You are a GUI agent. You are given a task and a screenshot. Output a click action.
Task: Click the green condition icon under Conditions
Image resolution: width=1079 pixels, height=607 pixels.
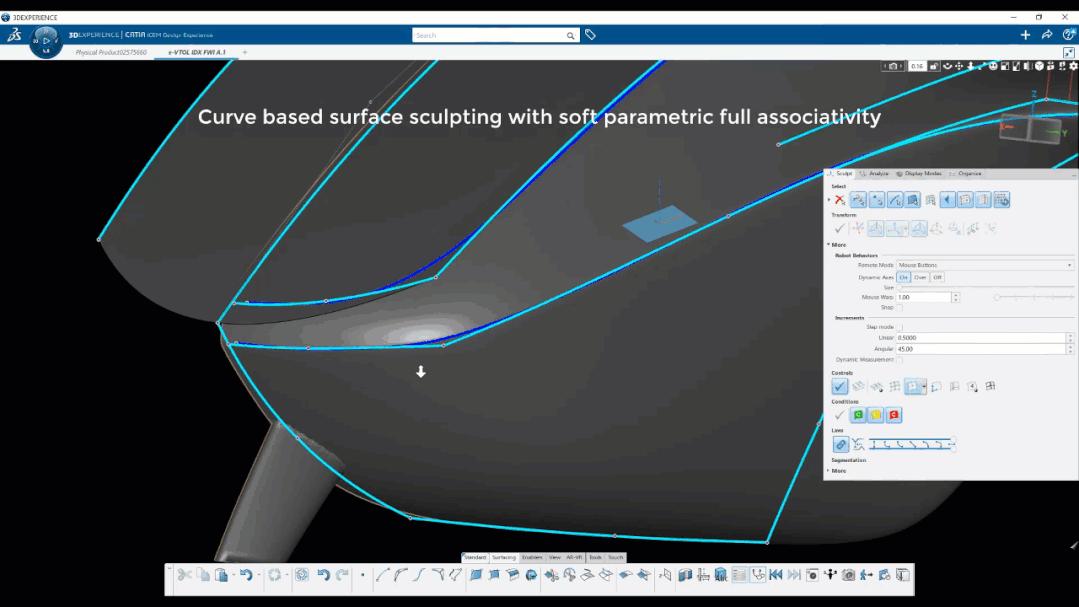click(858, 415)
